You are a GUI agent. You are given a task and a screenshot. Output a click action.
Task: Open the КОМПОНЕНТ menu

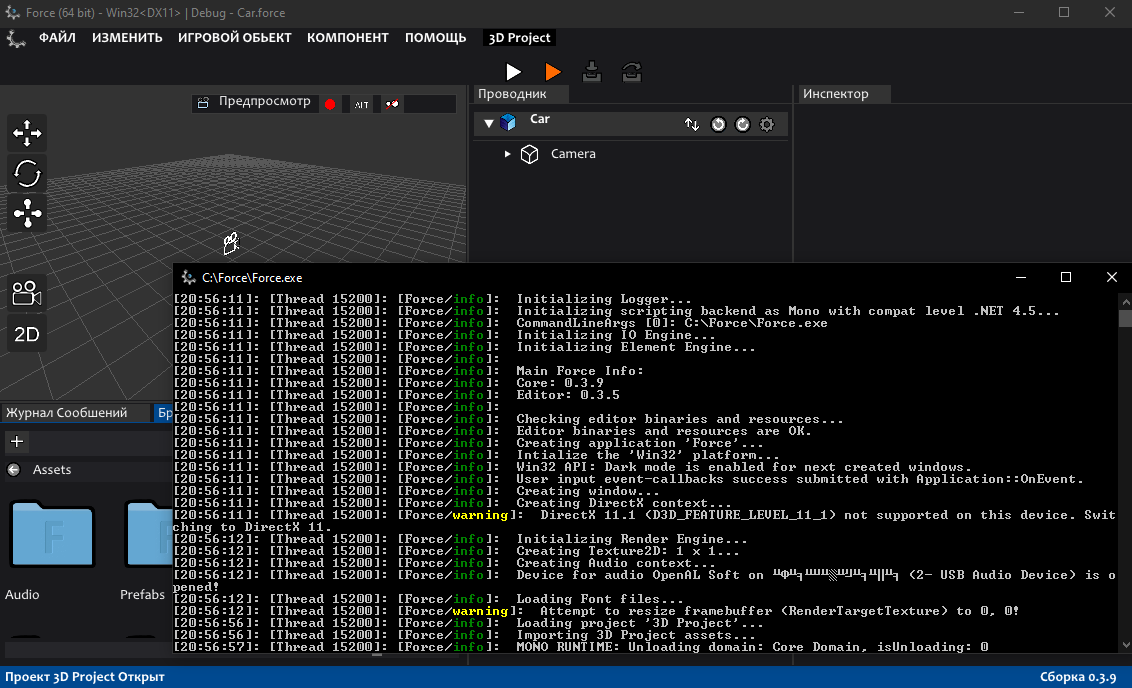(x=348, y=37)
